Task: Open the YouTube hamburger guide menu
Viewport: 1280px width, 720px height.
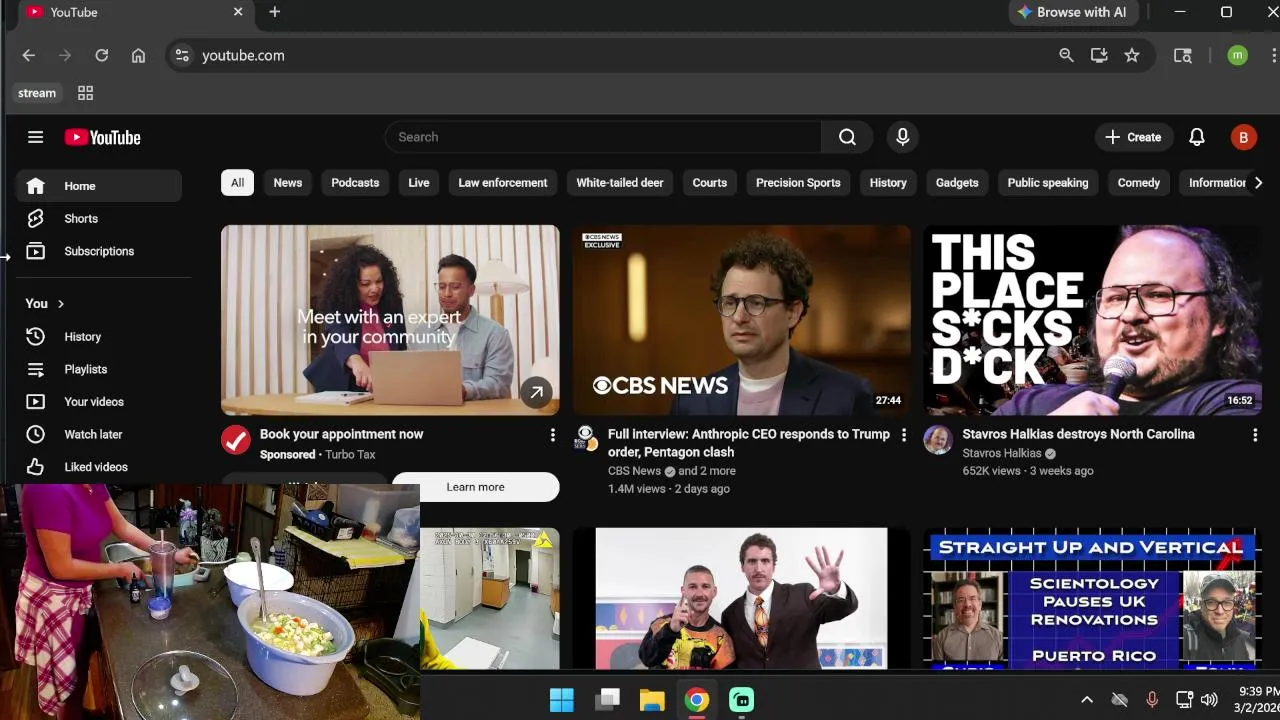Action: pyautogui.click(x=35, y=137)
